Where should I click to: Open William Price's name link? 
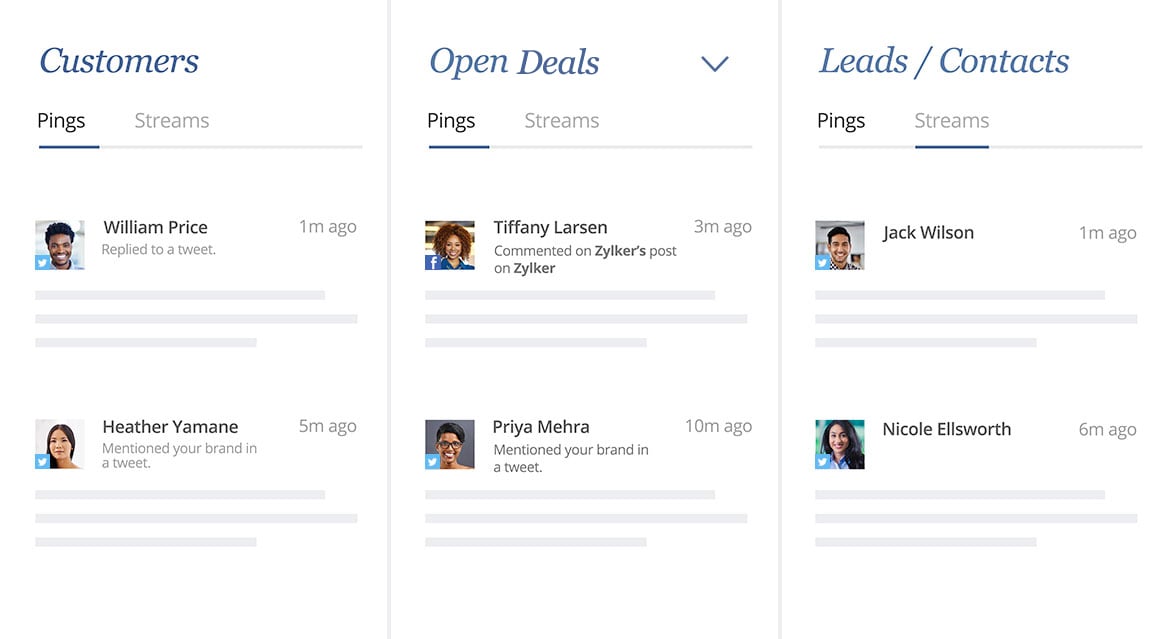pos(155,227)
